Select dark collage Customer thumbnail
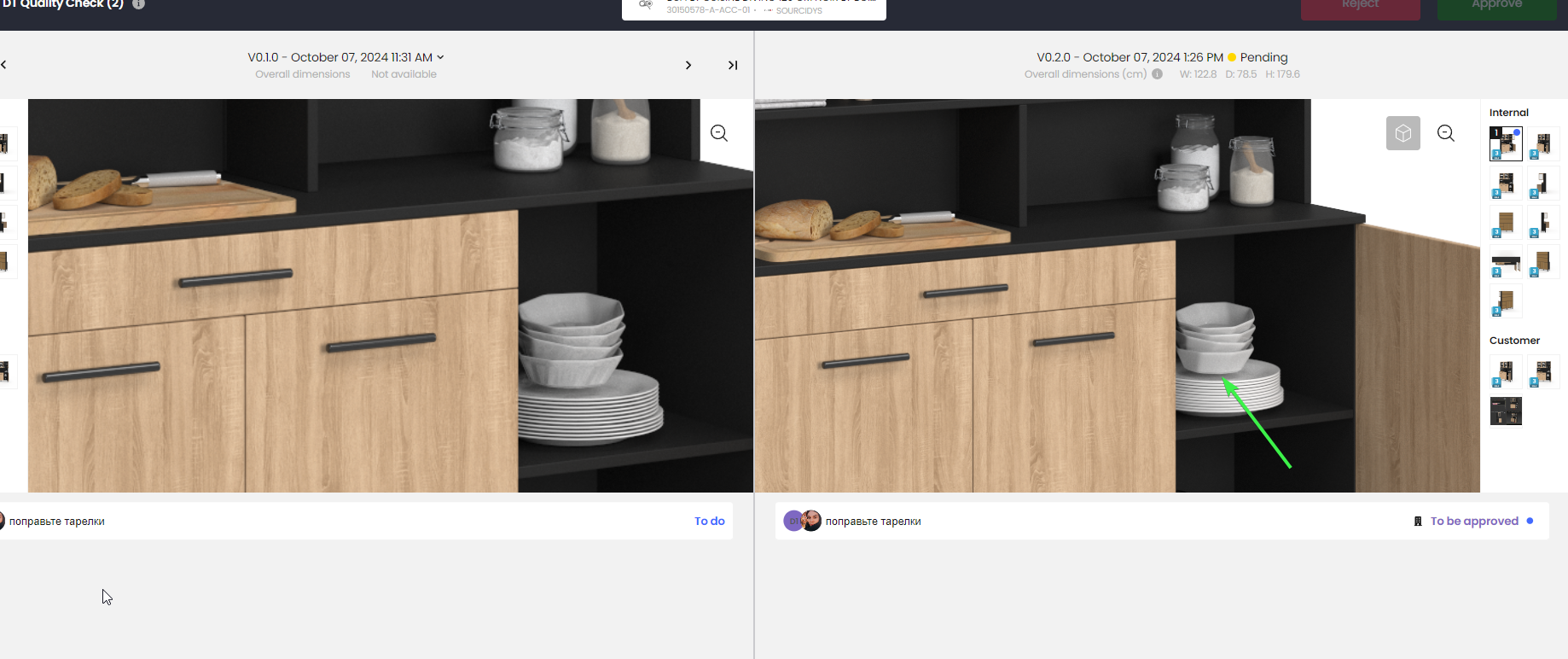 [1506, 411]
